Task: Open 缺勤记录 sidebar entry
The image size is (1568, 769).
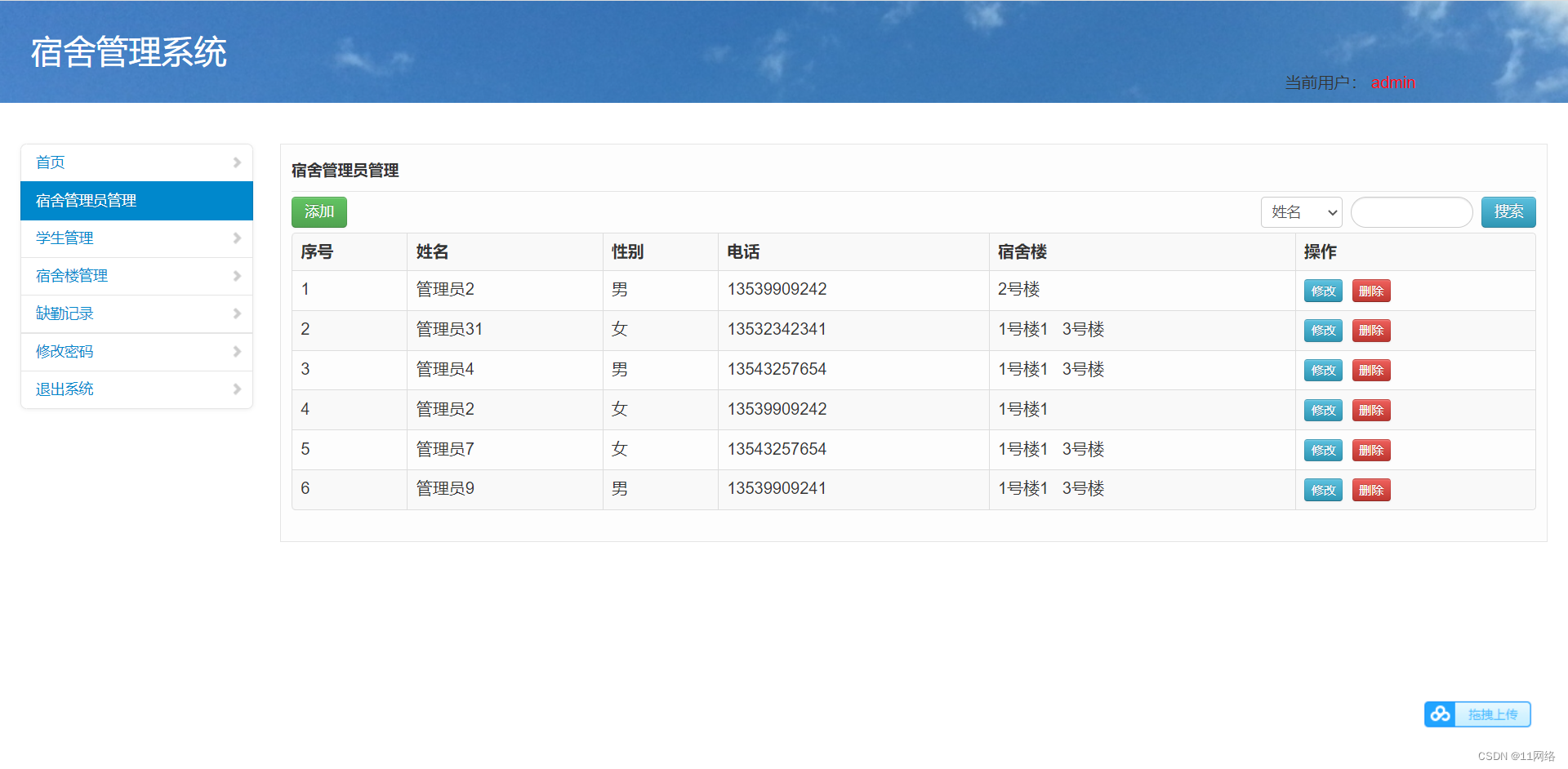Action: pos(136,313)
